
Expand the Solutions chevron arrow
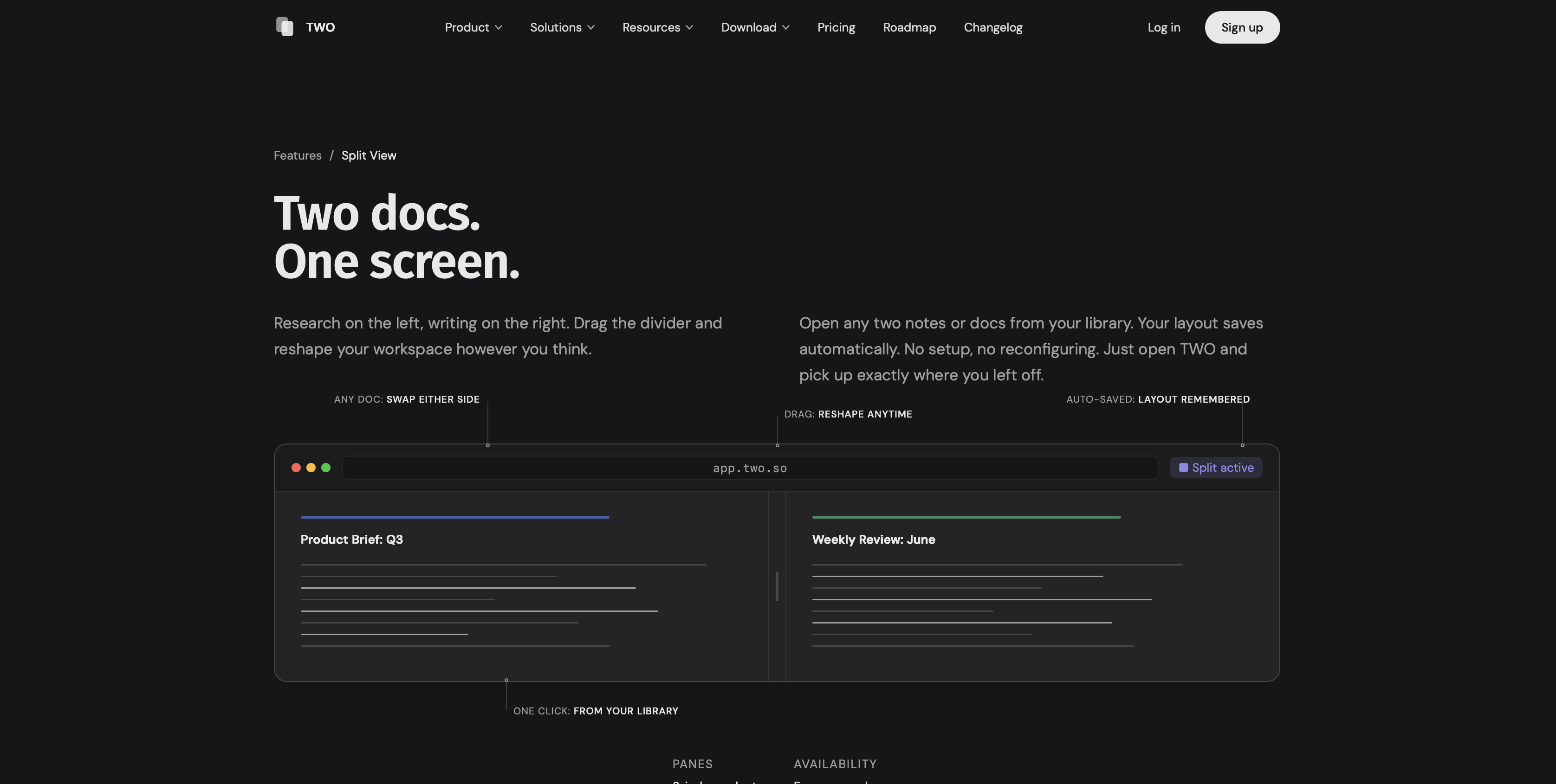tap(591, 28)
